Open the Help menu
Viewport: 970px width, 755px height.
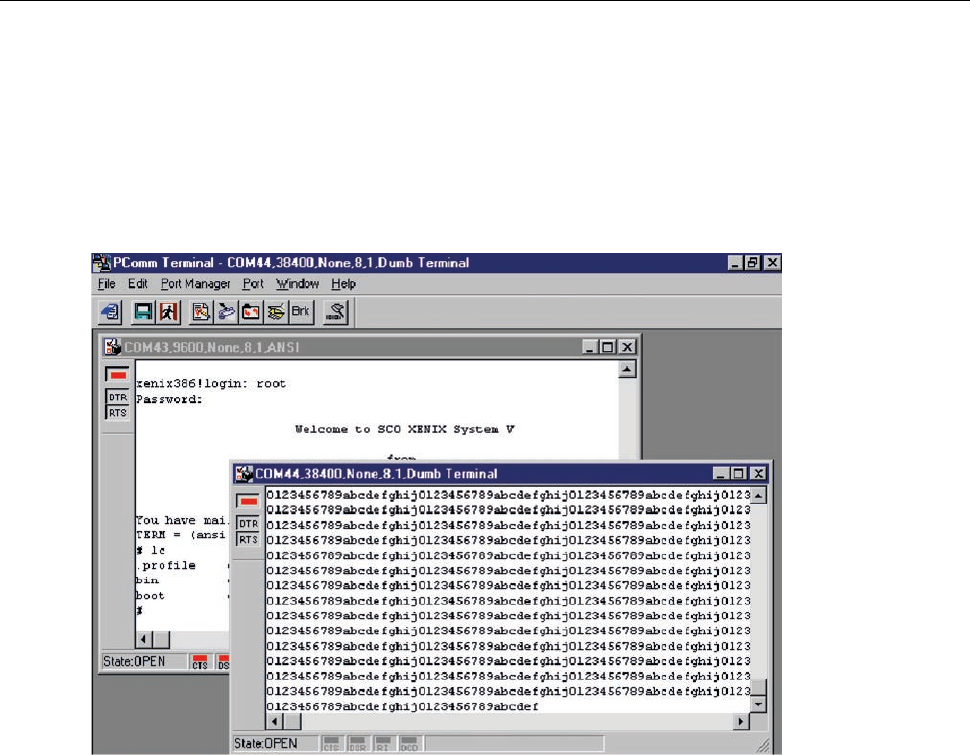point(343,284)
